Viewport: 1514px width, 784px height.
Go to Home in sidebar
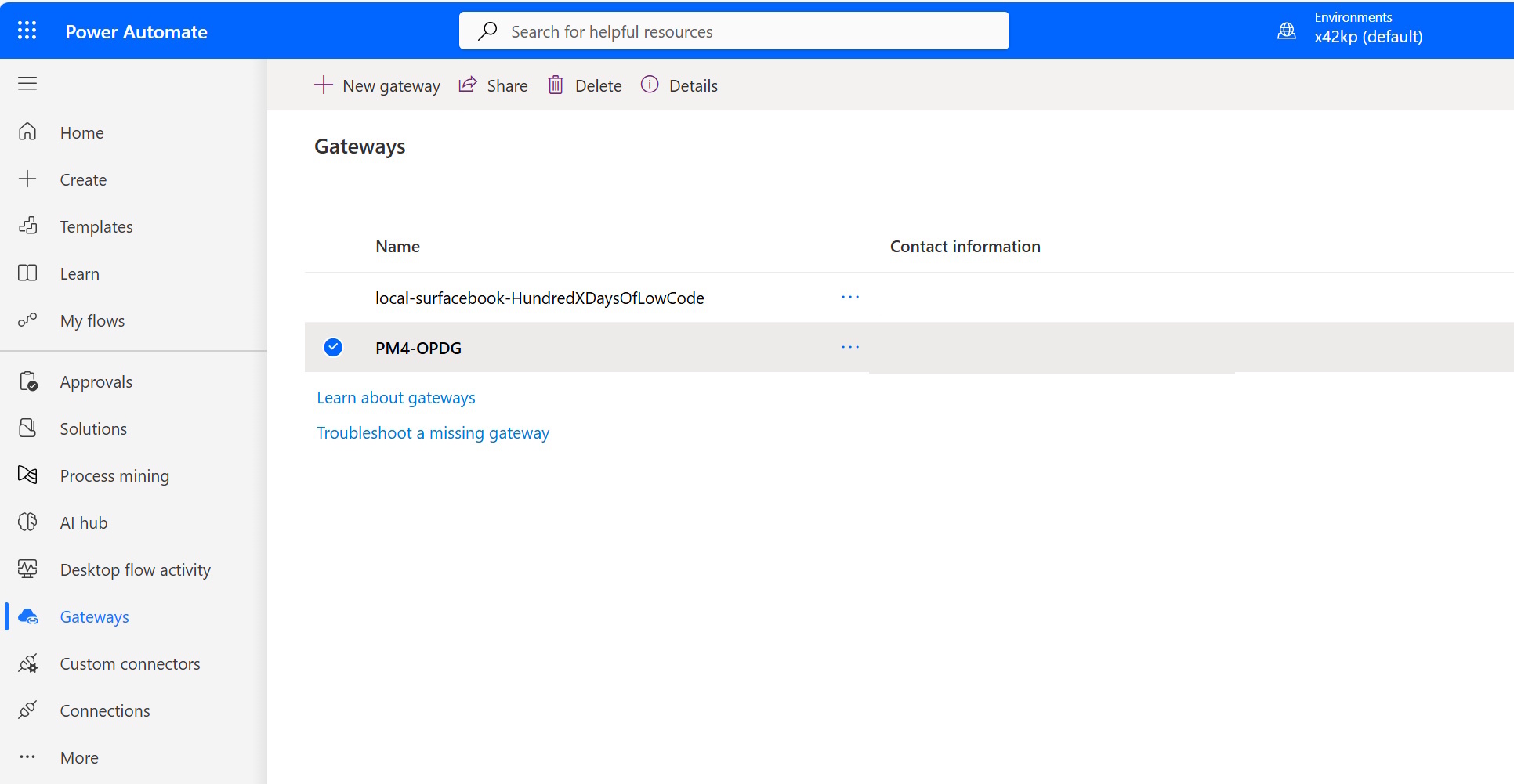[82, 133]
